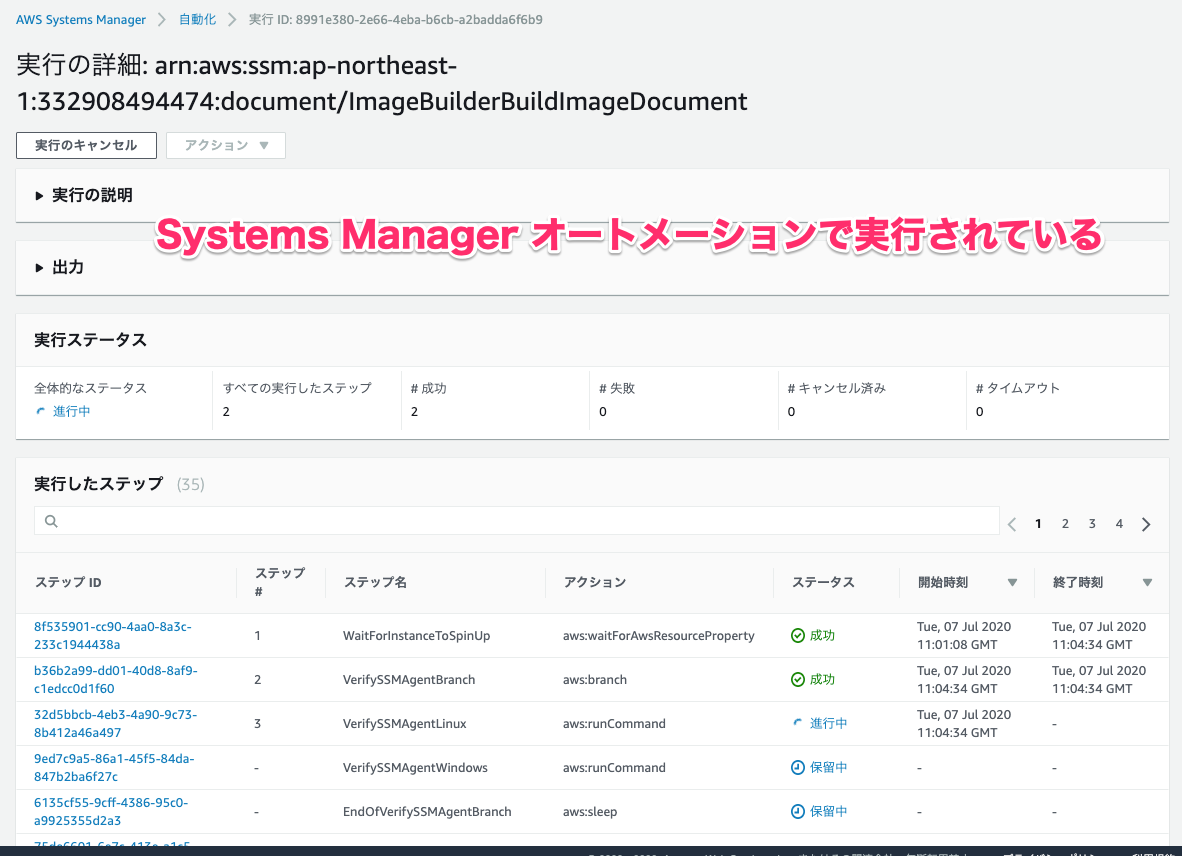Click overall status in-progress spinner icon
Screen dimensions: 1182x856
click(41, 411)
